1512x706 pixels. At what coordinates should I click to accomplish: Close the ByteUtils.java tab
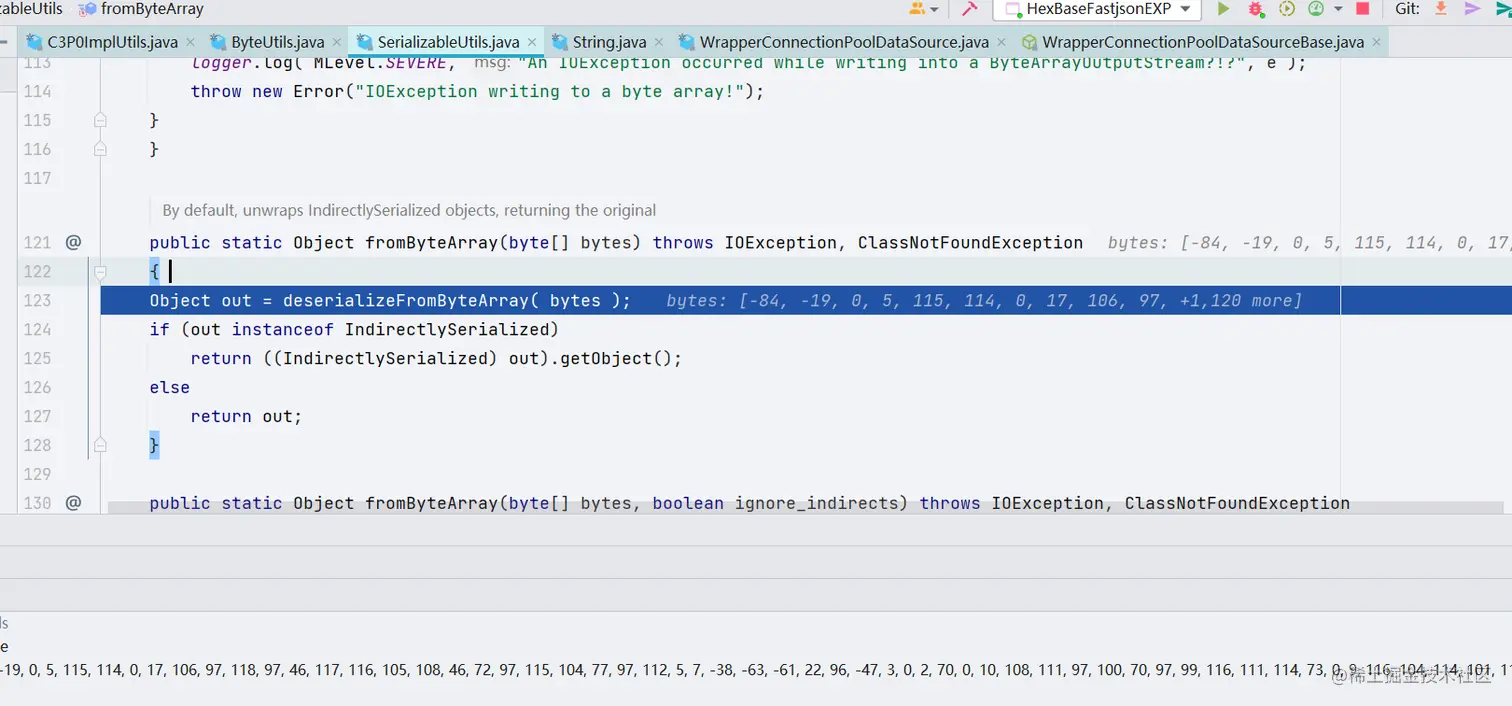[x=337, y=43]
